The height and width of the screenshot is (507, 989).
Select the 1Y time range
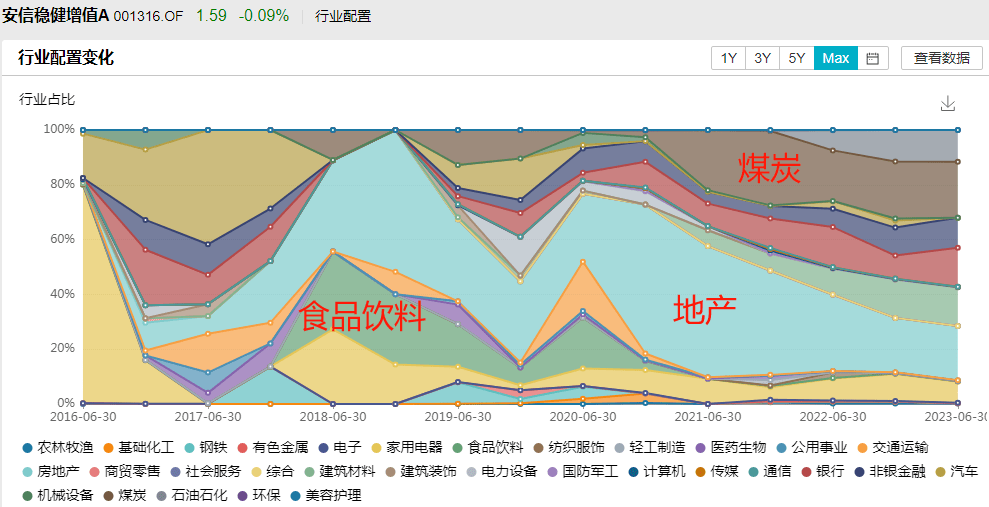(728, 58)
